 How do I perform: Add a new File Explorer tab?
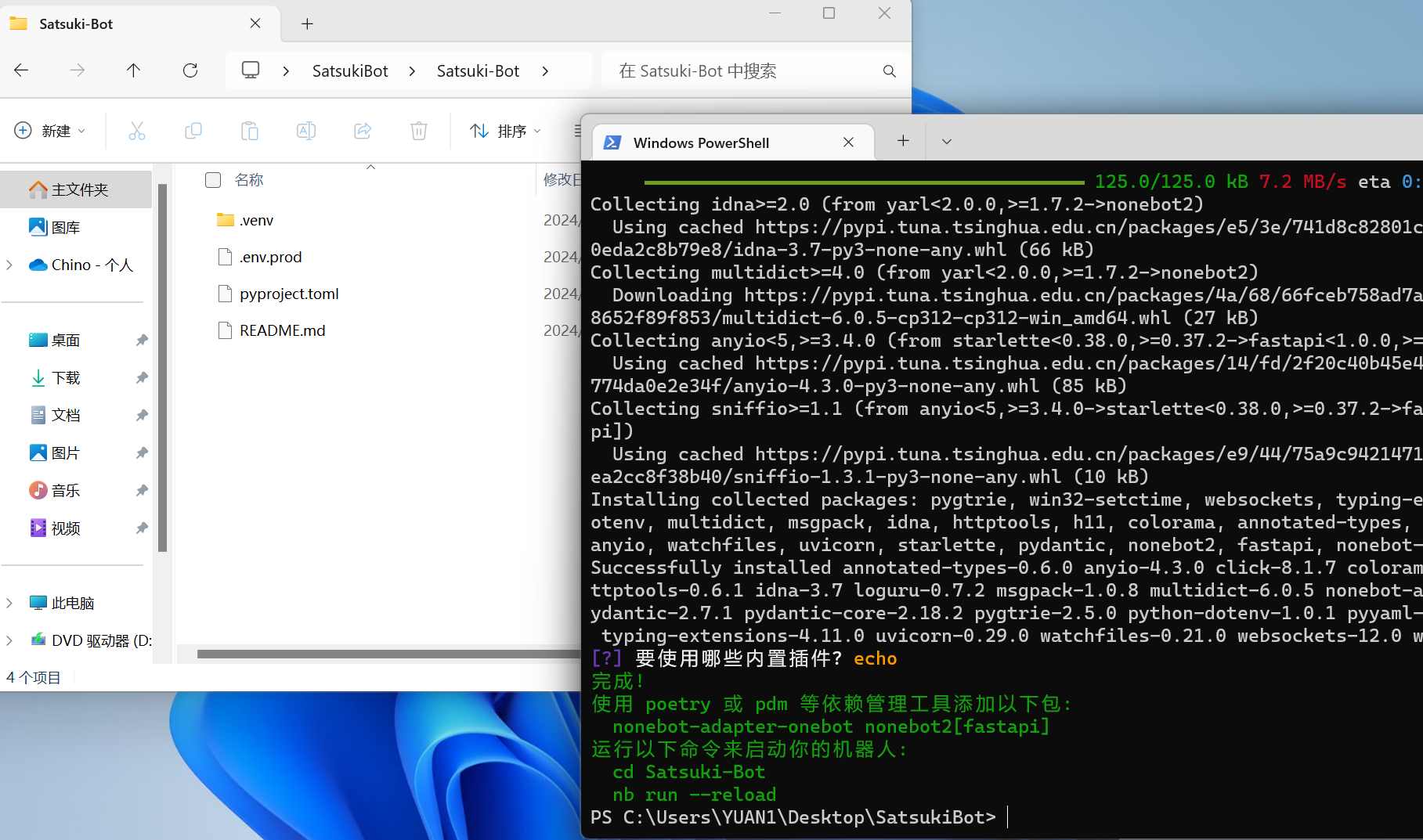click(307, 24)
